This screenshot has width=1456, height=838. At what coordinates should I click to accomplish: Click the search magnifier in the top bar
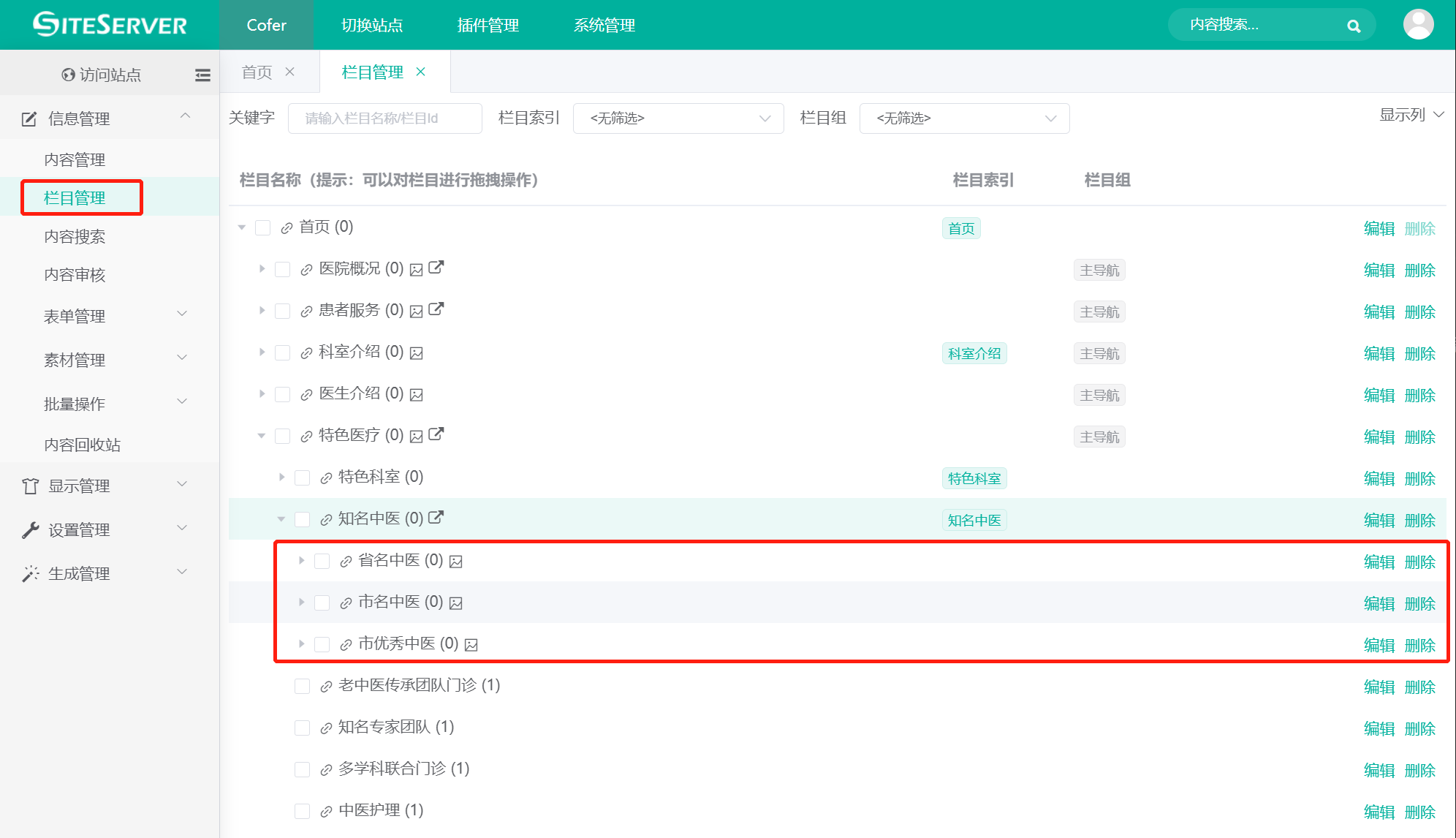click(x=1354, y=25)
